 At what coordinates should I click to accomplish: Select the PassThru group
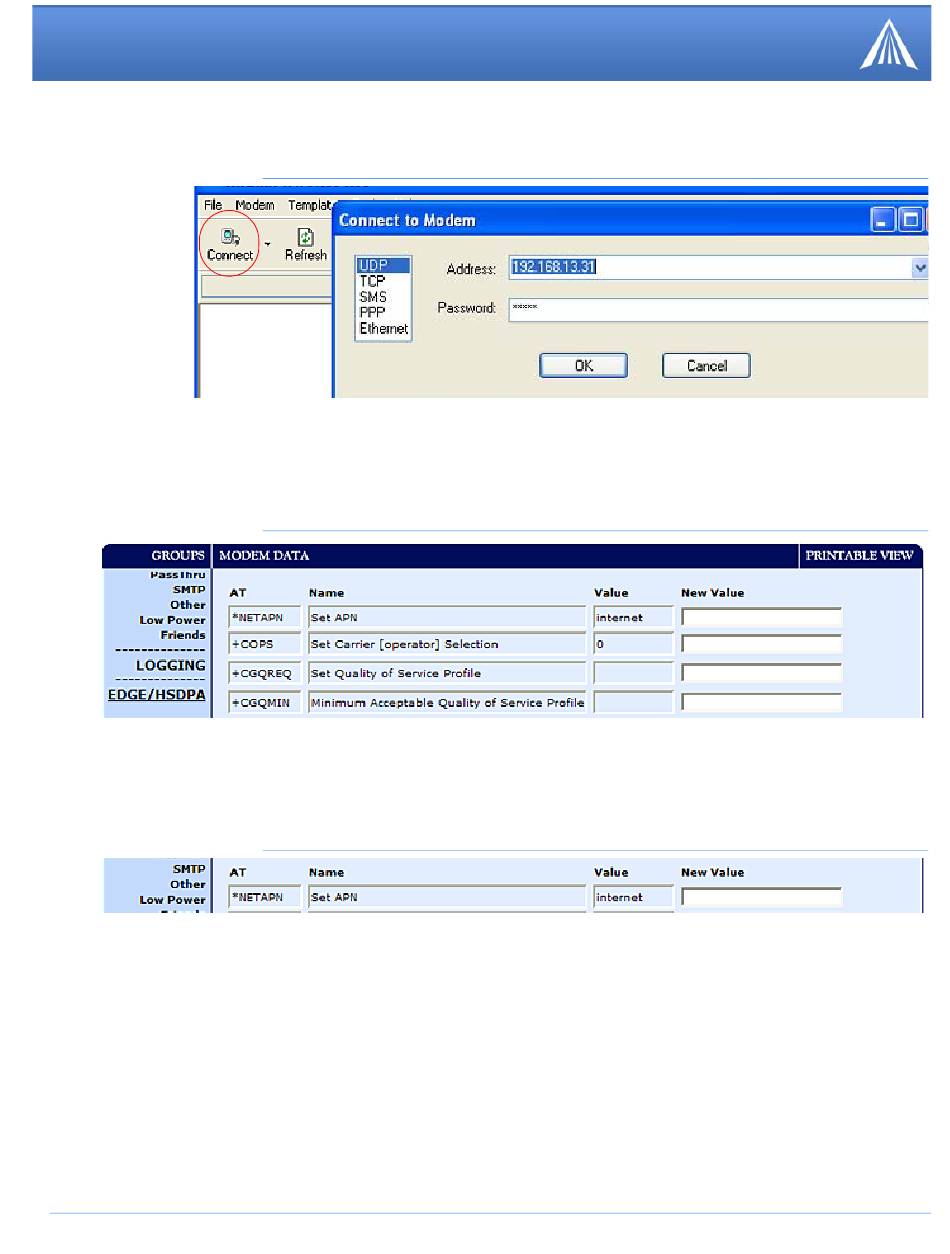point(178,575)
